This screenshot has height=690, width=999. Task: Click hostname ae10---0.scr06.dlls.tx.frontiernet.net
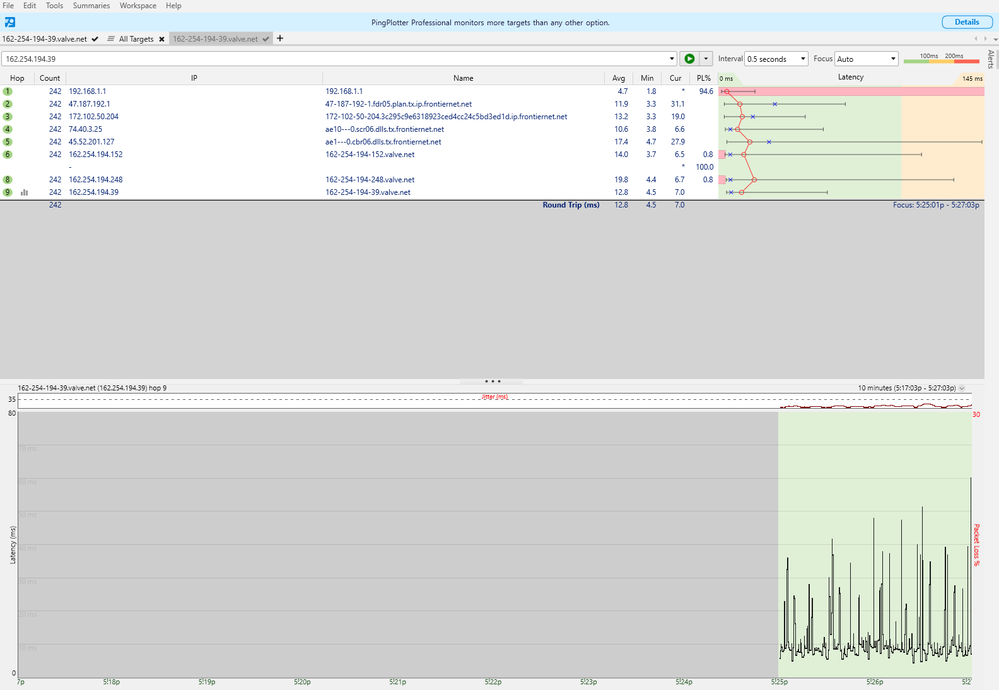point(385,129)
